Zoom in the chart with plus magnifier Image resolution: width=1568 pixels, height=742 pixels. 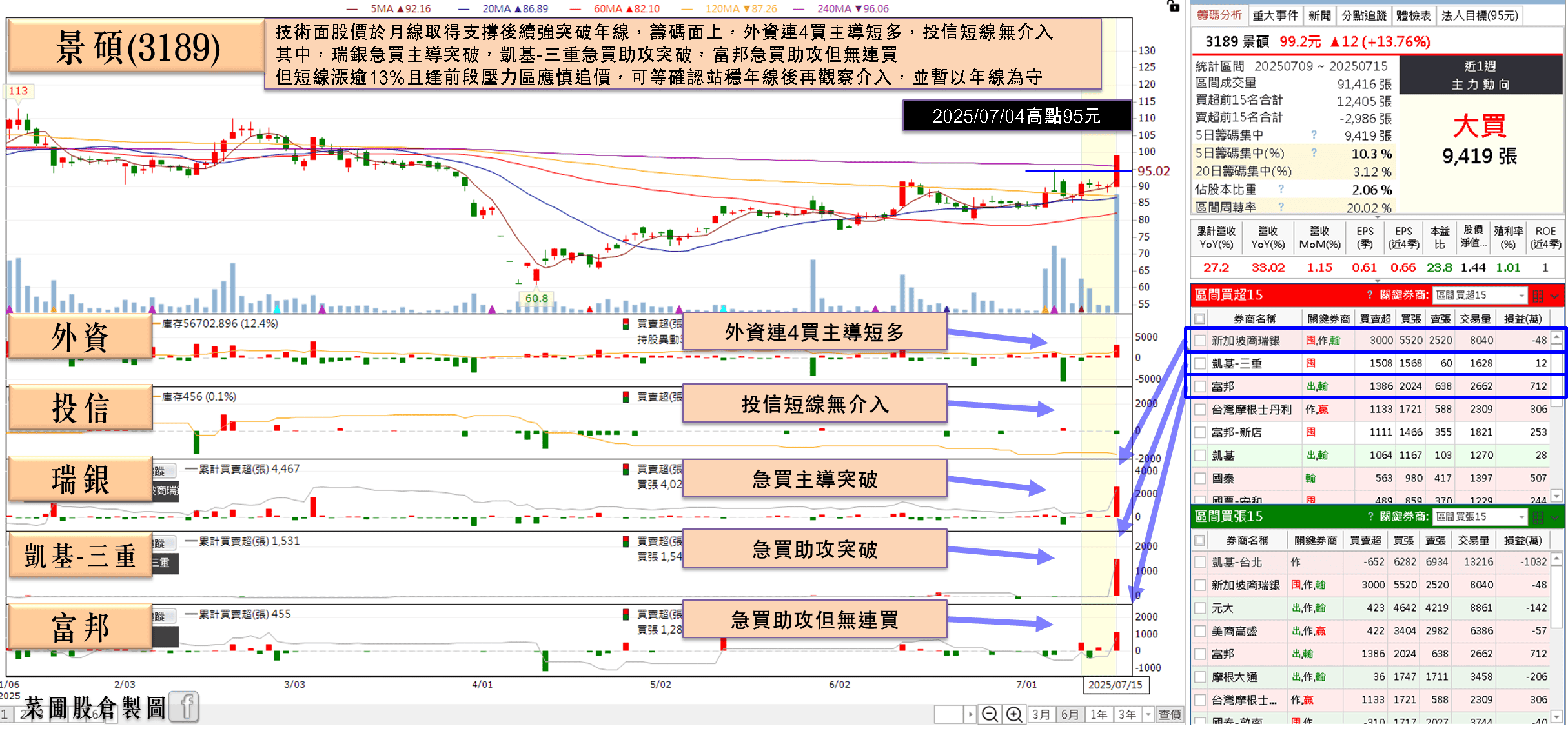[x=1014, y=714]
